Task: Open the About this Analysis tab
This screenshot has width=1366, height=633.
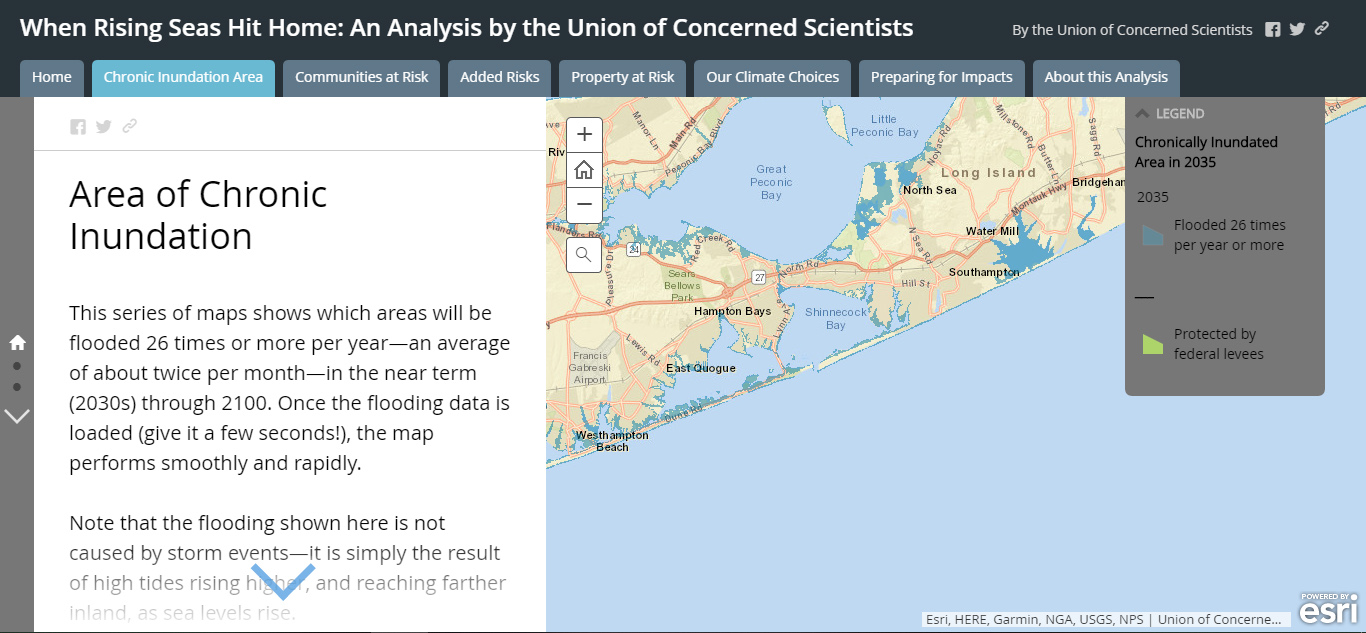Action: tap(1106, 77)
